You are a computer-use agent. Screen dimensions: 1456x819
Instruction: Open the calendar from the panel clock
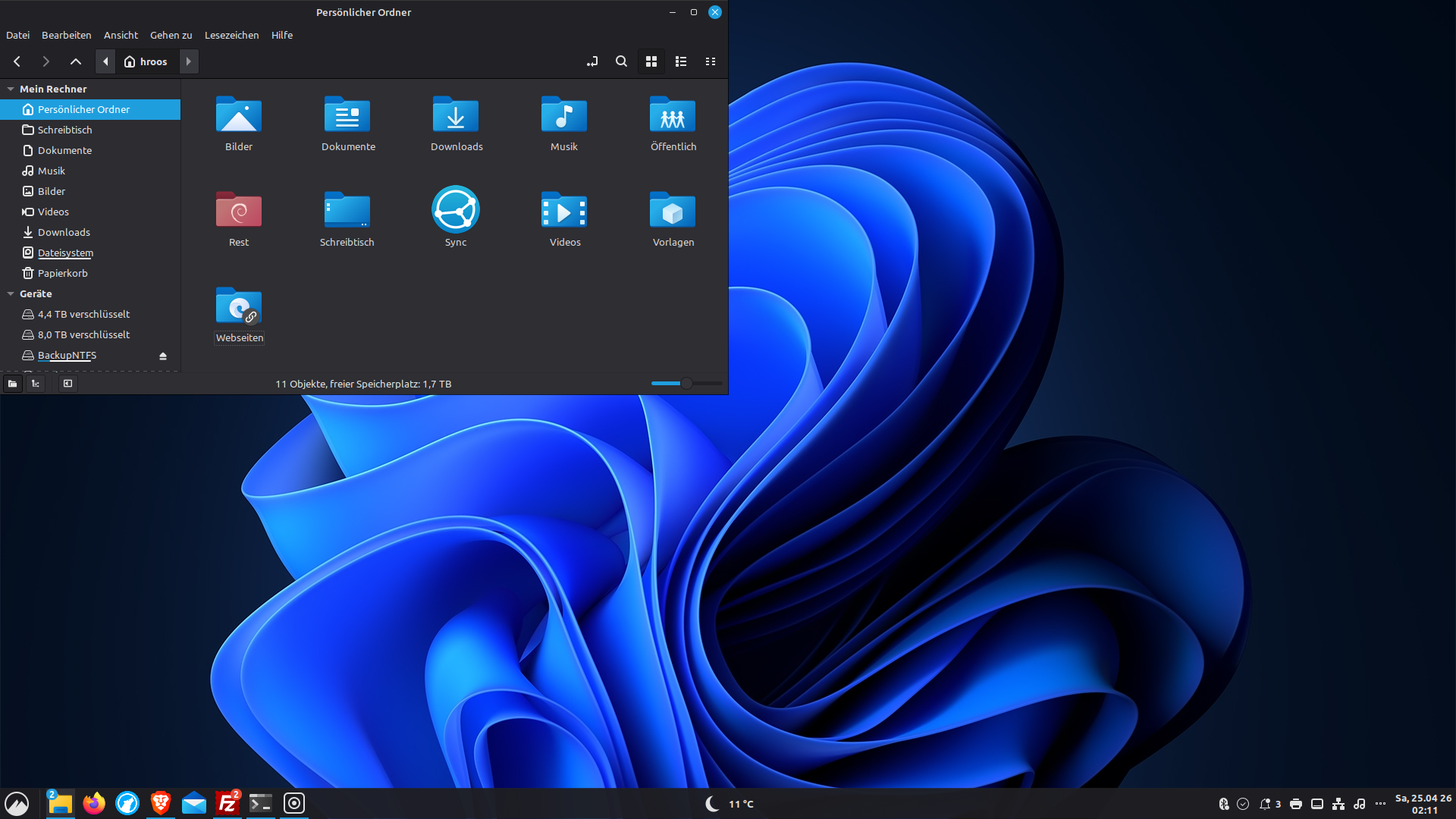1423,804
